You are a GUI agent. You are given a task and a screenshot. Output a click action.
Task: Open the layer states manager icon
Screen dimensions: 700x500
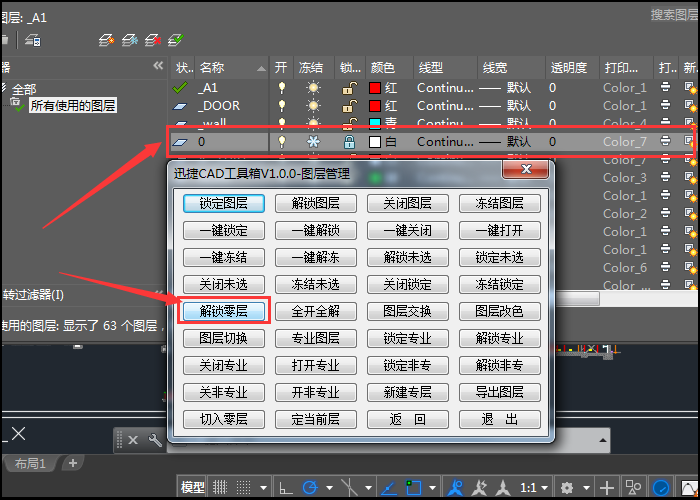point(33,41)
